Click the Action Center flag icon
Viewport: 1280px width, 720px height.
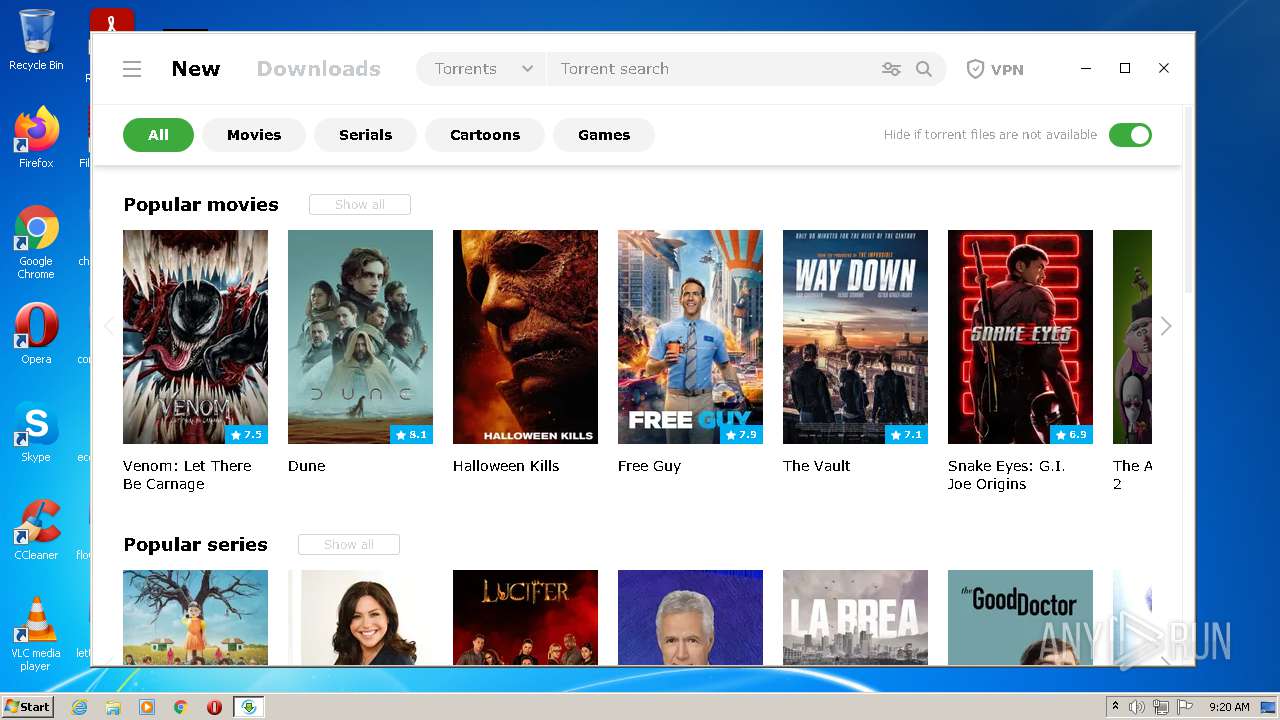[x=1184, y=707]
